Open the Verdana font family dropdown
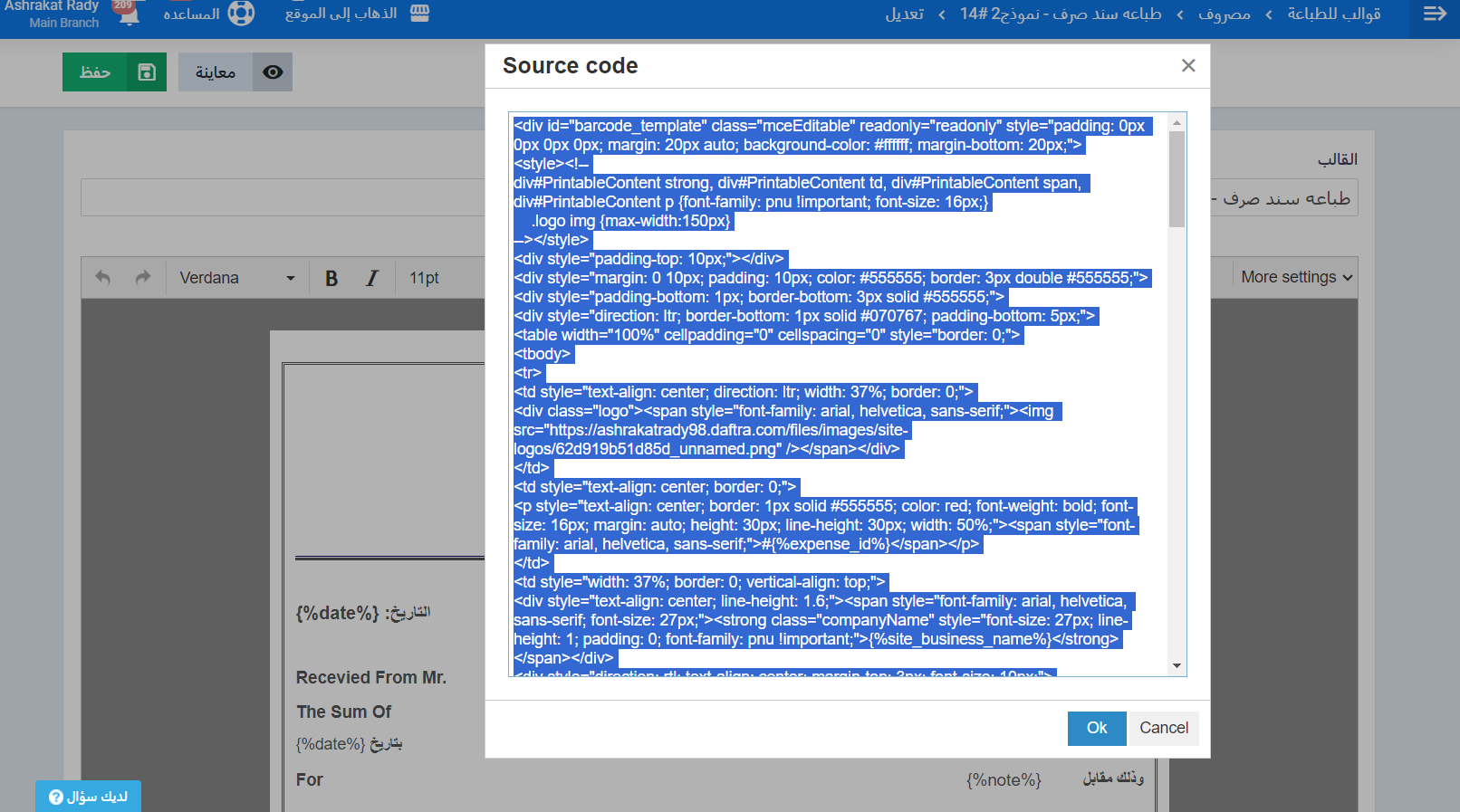The width and height of the screenshot is (1460, 812). (237, 278)
